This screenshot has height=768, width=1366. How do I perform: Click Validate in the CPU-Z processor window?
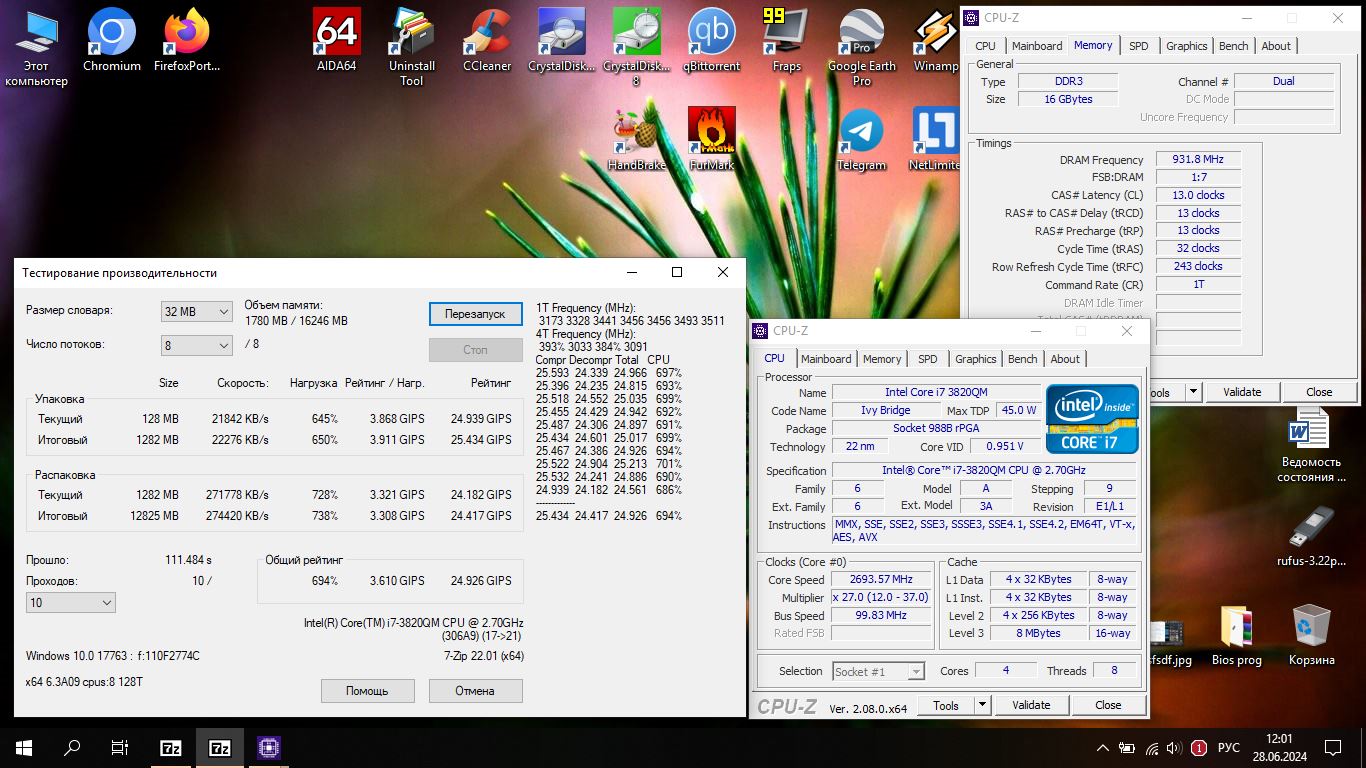1031,705
